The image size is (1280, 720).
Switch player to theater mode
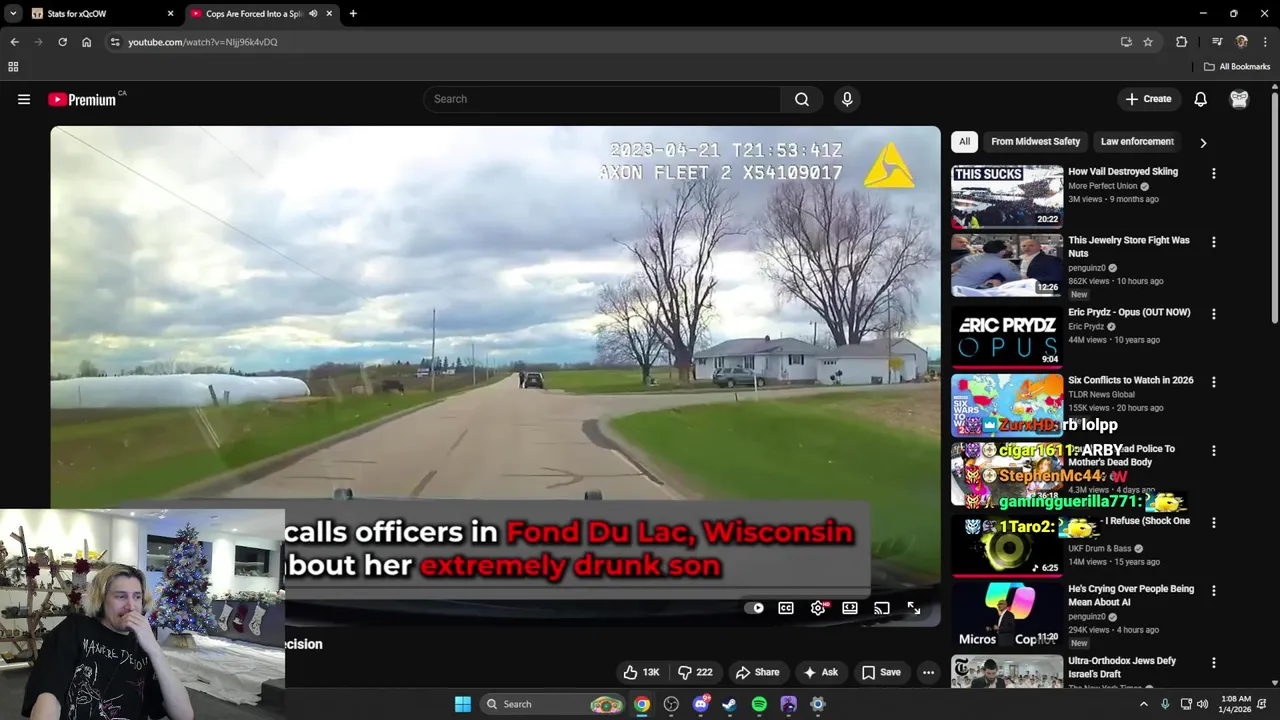point(850,608)
